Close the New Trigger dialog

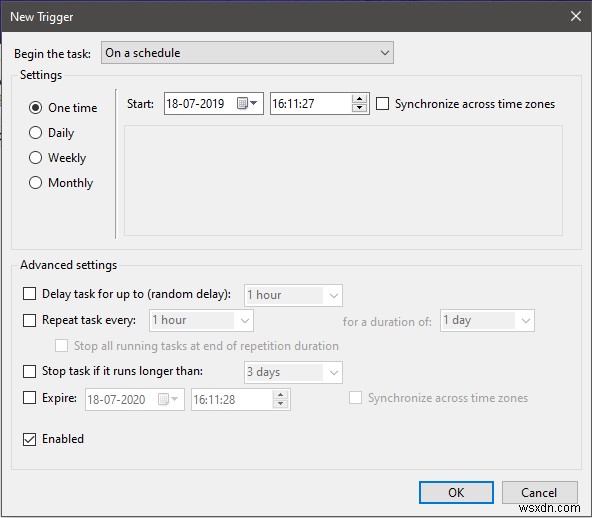coord(575,16)
